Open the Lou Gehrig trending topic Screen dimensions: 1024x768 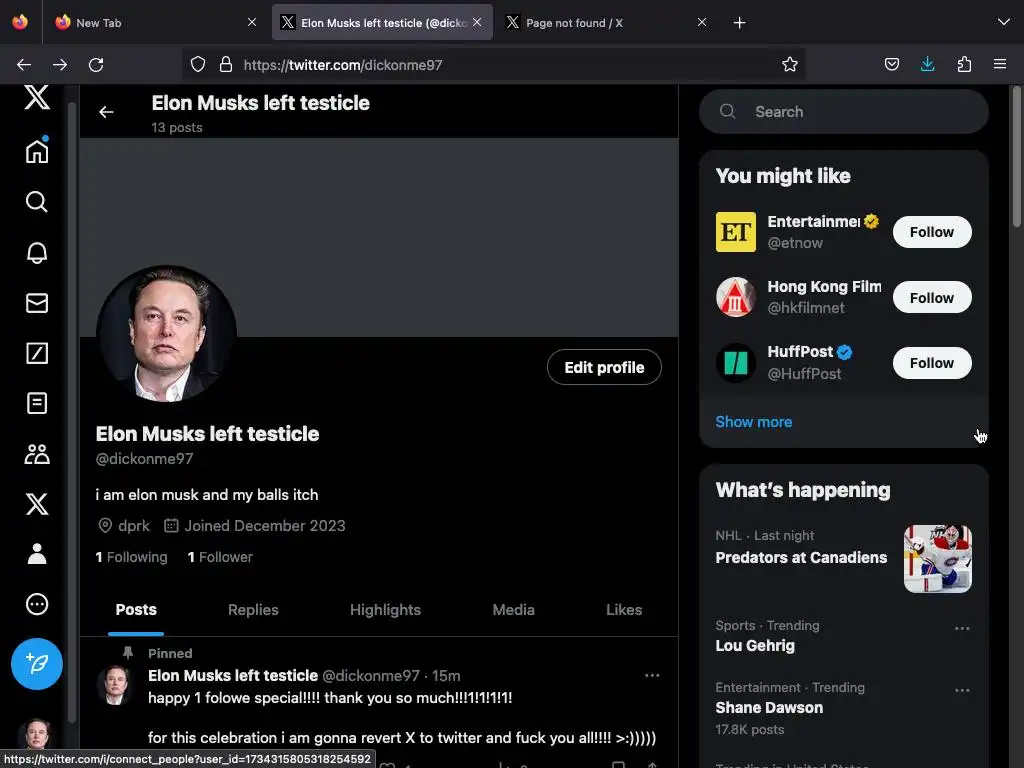[x=754, y=646]
